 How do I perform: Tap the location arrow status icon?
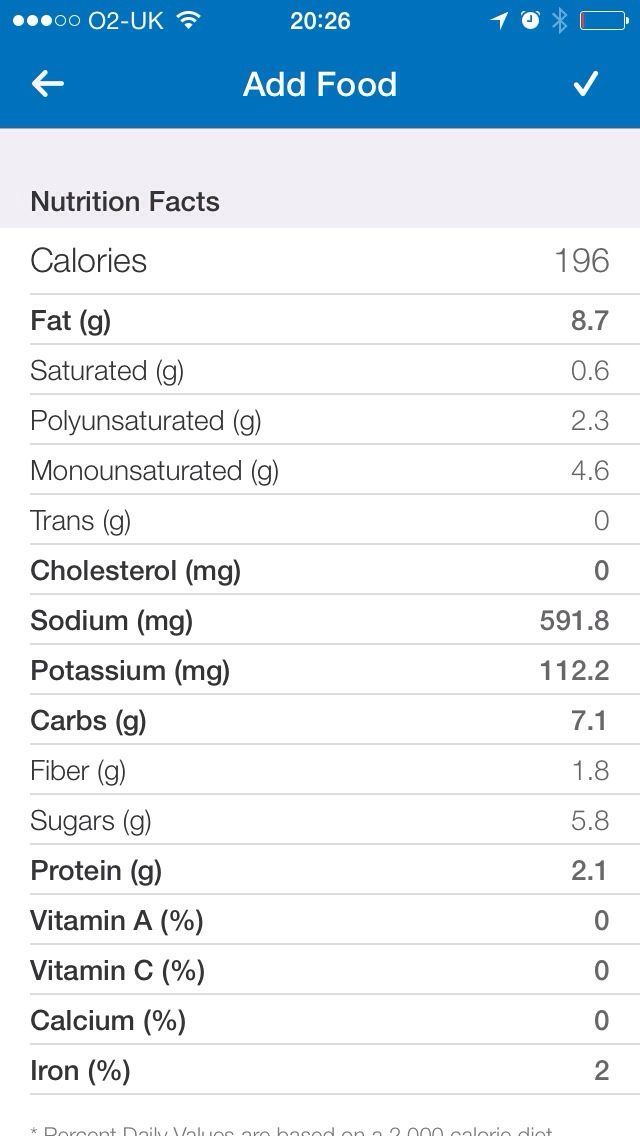click(x=500, y=21)
